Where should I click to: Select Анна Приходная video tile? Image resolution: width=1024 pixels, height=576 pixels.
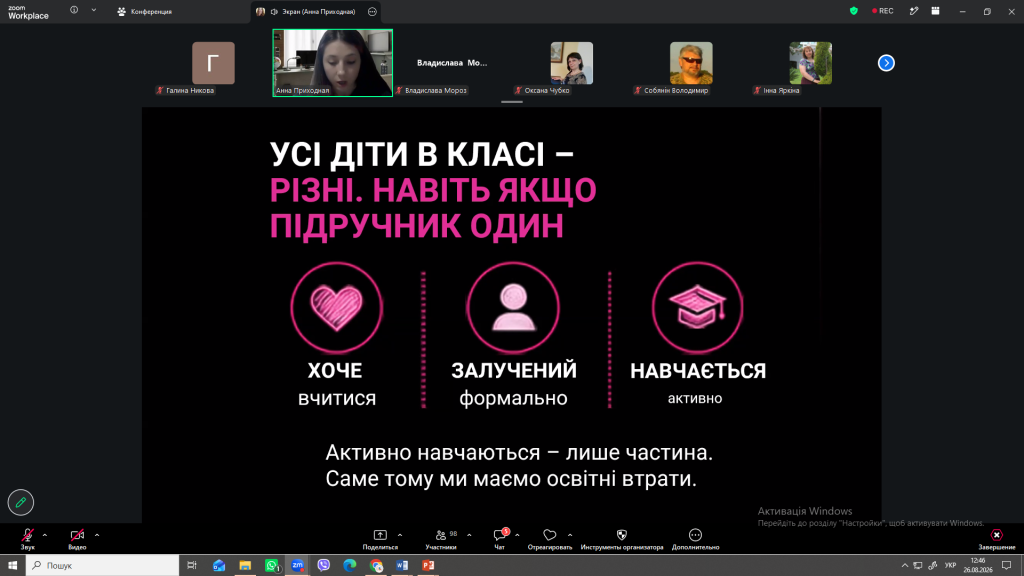[332, 63]
